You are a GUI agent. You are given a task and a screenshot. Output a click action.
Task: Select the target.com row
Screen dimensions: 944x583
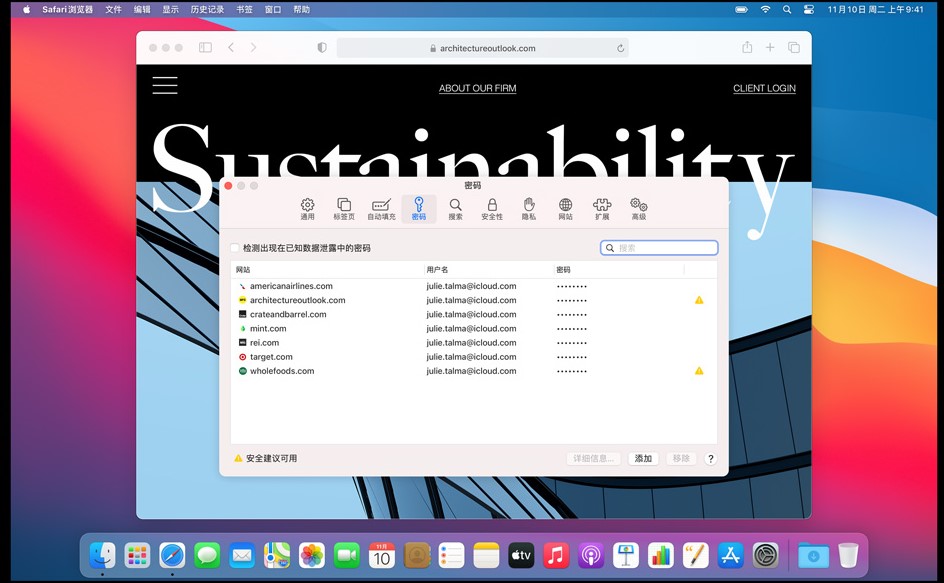coord(473,357)
